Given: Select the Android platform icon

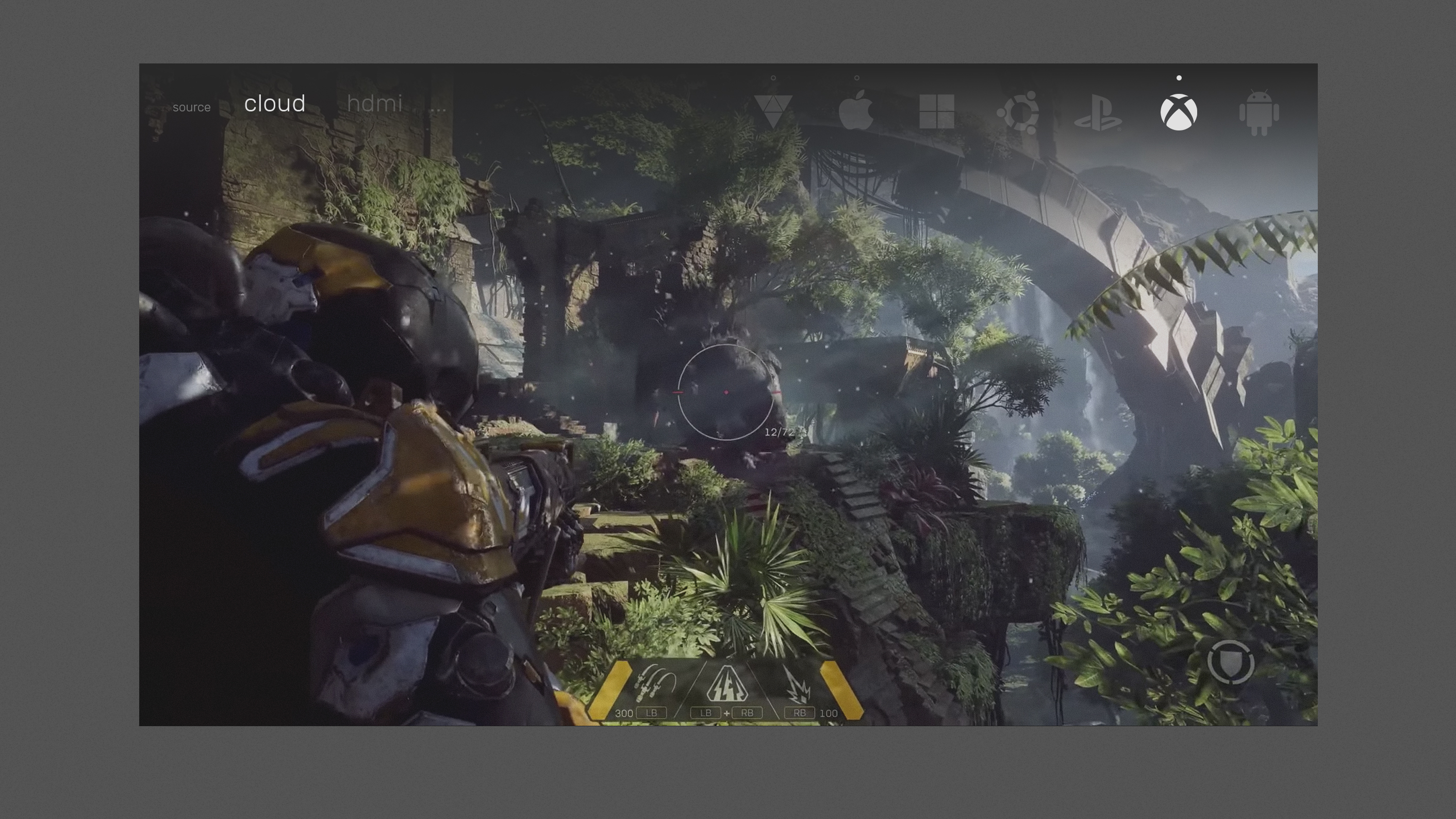Looking at the screenshot, I should [1259, 112].
